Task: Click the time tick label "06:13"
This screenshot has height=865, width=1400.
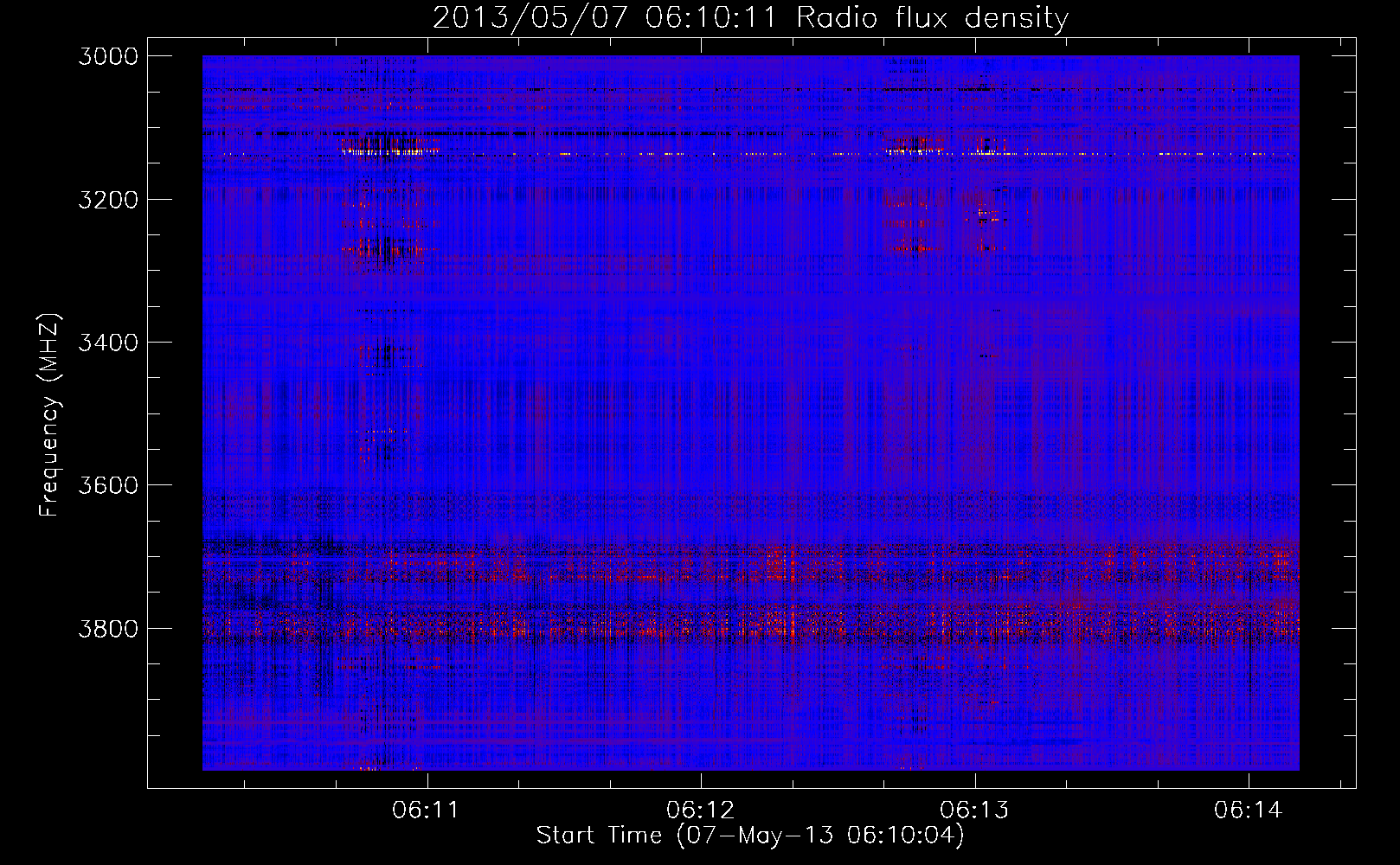Action: click(974, 811)
